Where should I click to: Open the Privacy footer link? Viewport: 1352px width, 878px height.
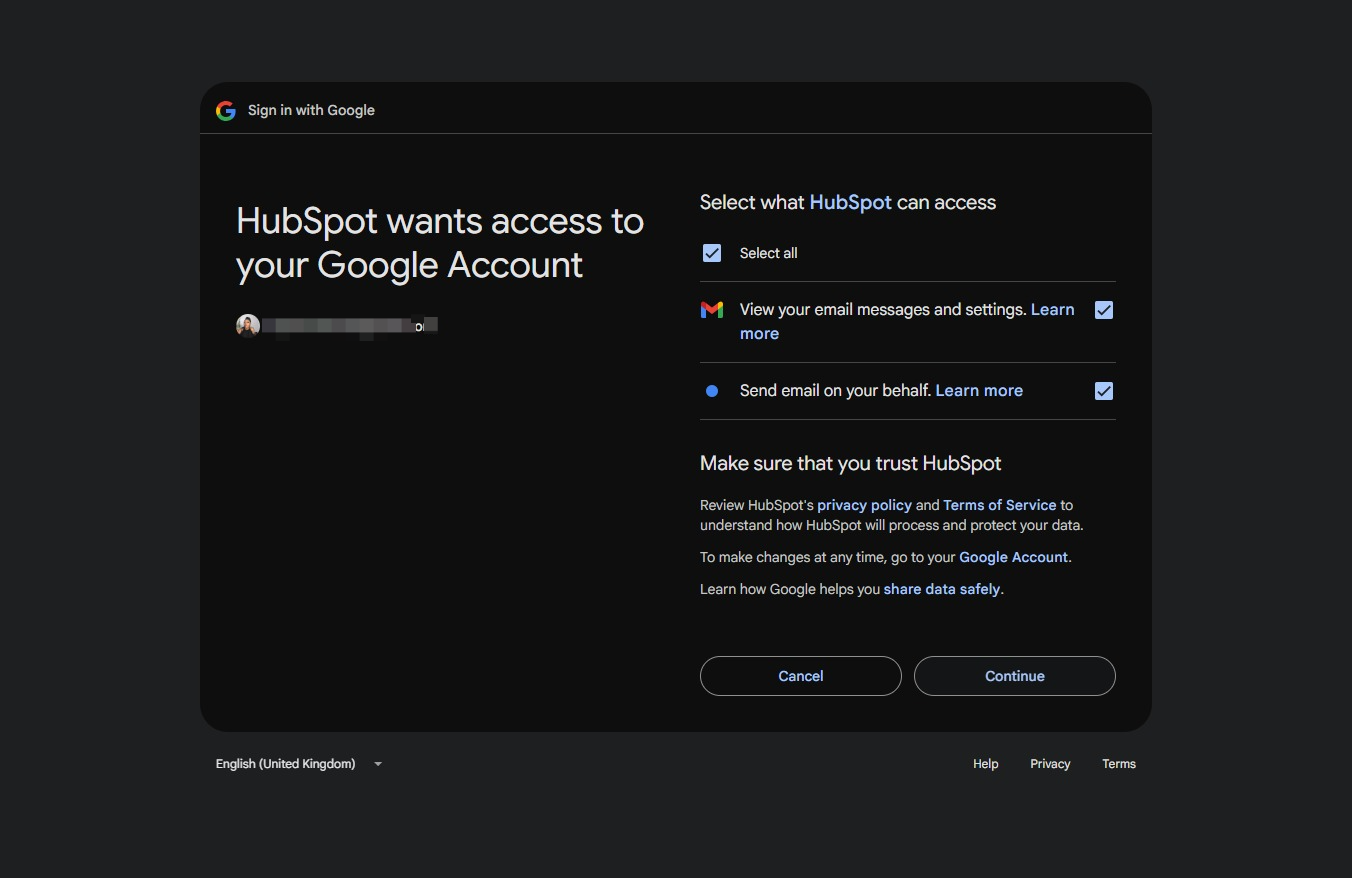point(1050,764)
